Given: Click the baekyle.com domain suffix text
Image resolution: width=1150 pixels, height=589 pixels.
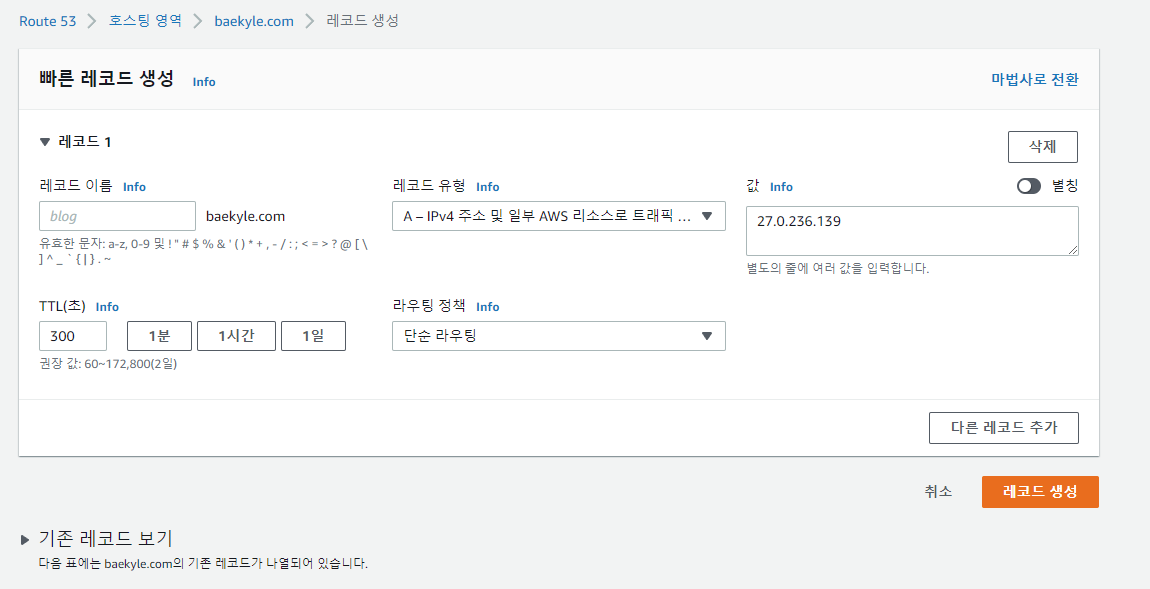Looking at the screenshot, I should click(x=245, y=216).
